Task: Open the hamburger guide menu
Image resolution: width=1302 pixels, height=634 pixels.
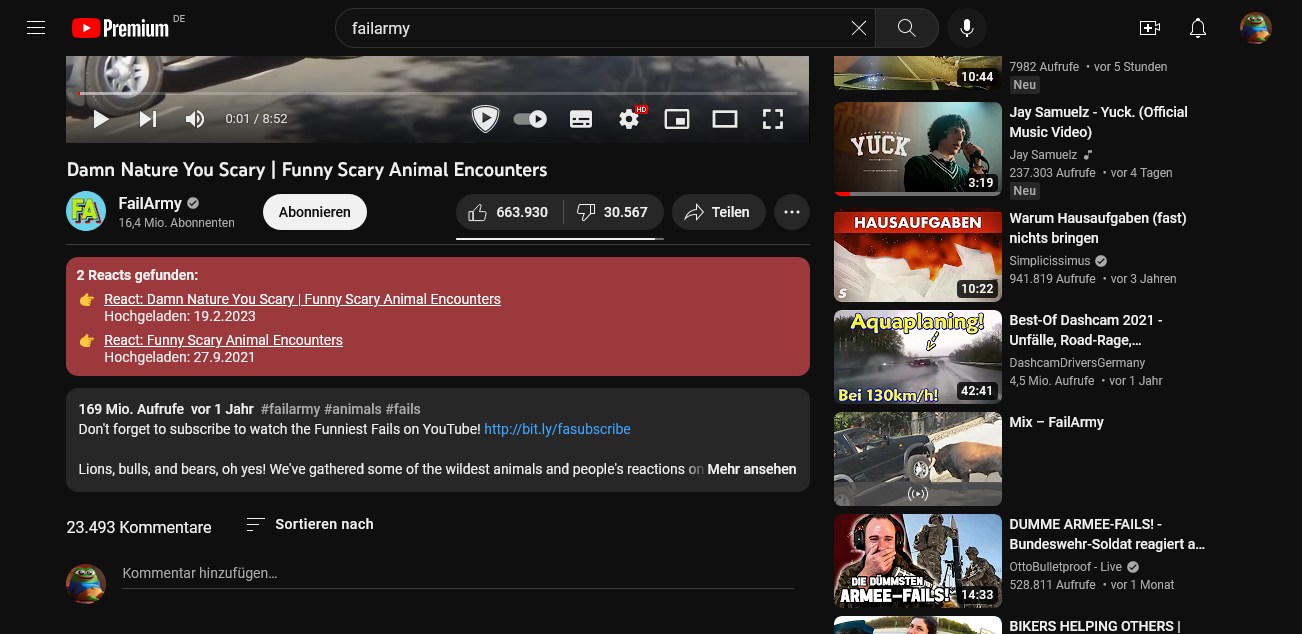Action: coord(36,28)
